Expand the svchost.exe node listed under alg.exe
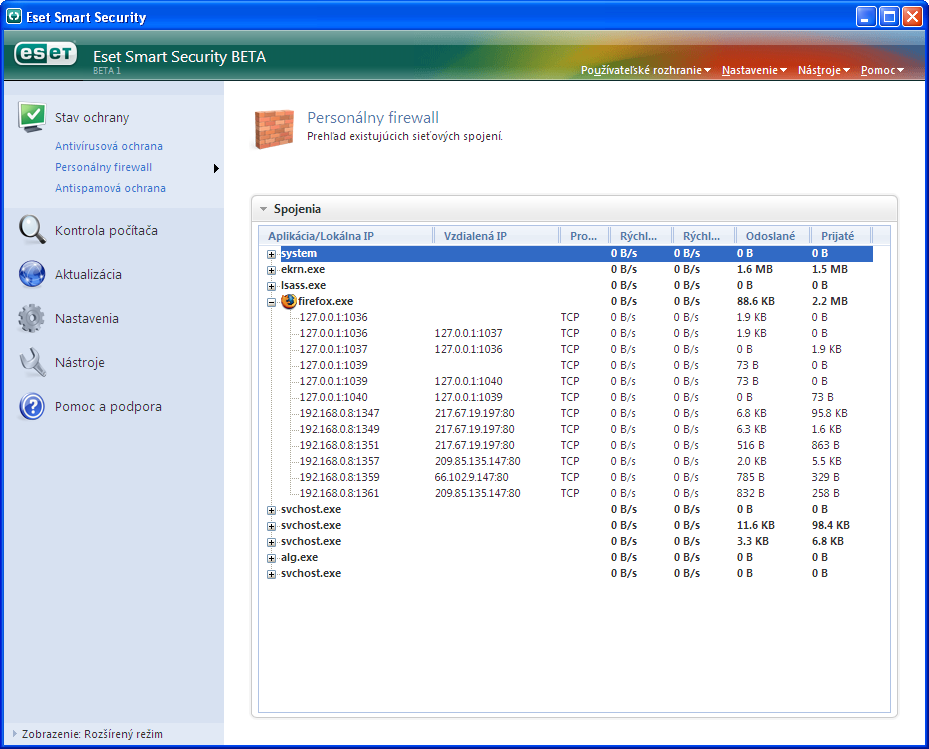The height and width of the screenshot is (749, 929). 271,574
